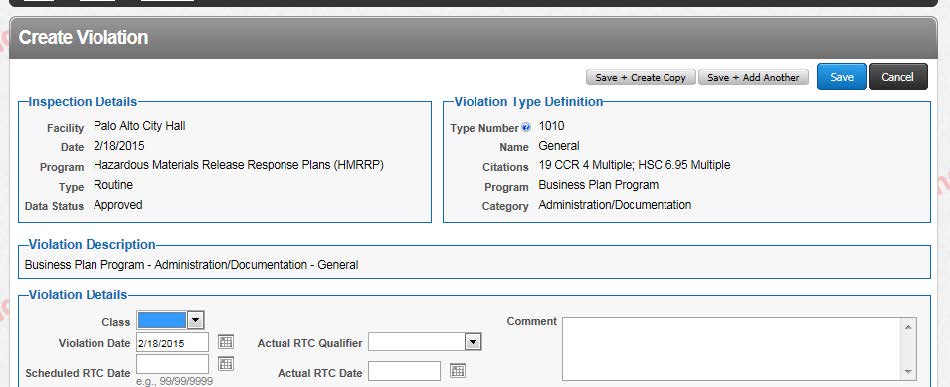The image size is (950, 387).
Task: Click the Type Number value 1010
Action: (x=551, y=126)
